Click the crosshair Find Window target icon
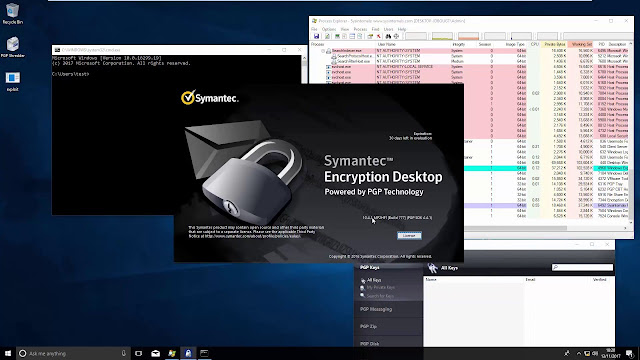 [x=396, y=36]
